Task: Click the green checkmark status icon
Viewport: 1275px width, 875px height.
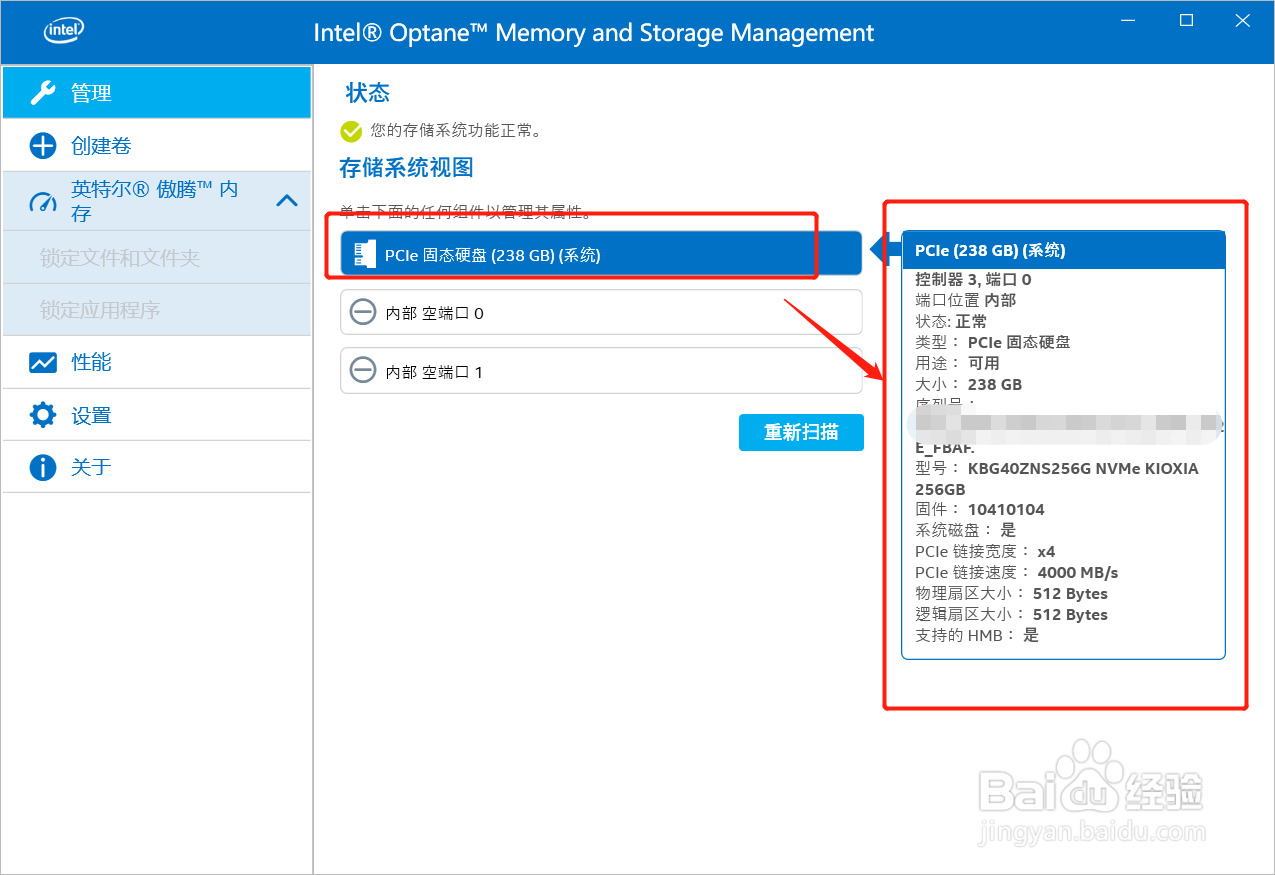Action: pos(351,131)
